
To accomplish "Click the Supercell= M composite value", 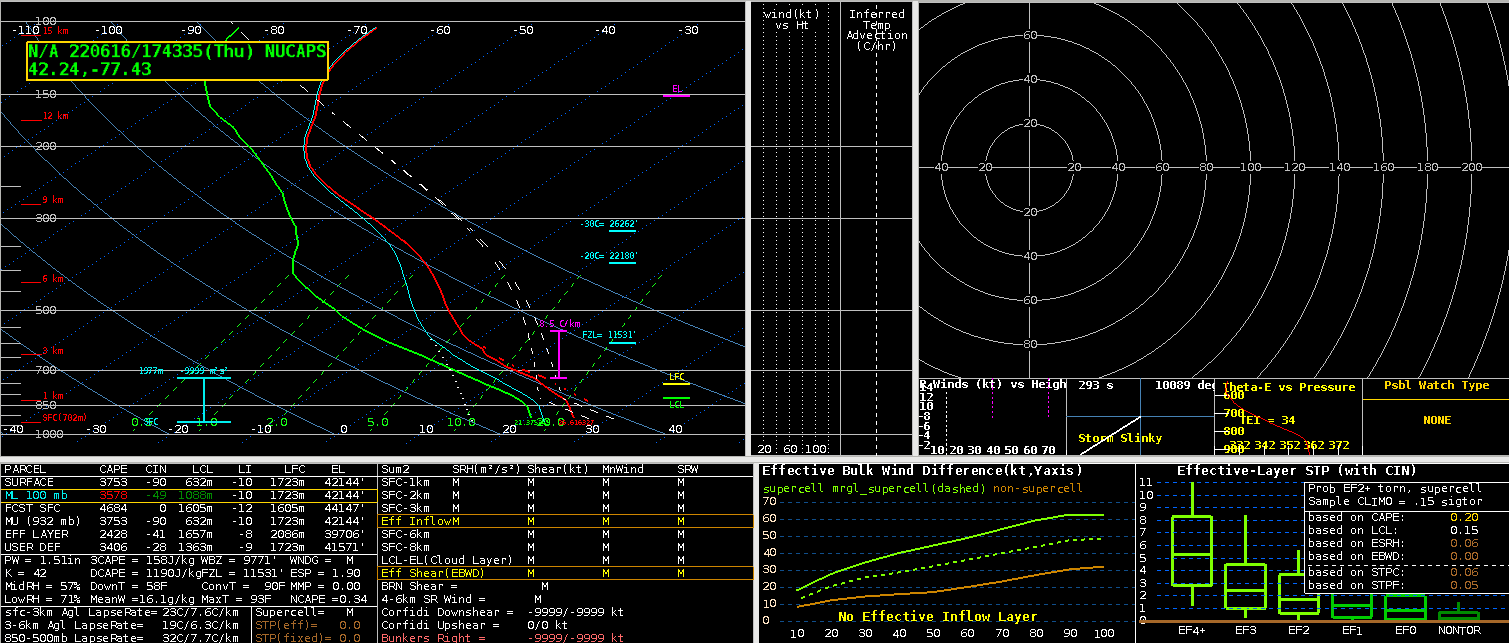I will (x=306, y=612).
